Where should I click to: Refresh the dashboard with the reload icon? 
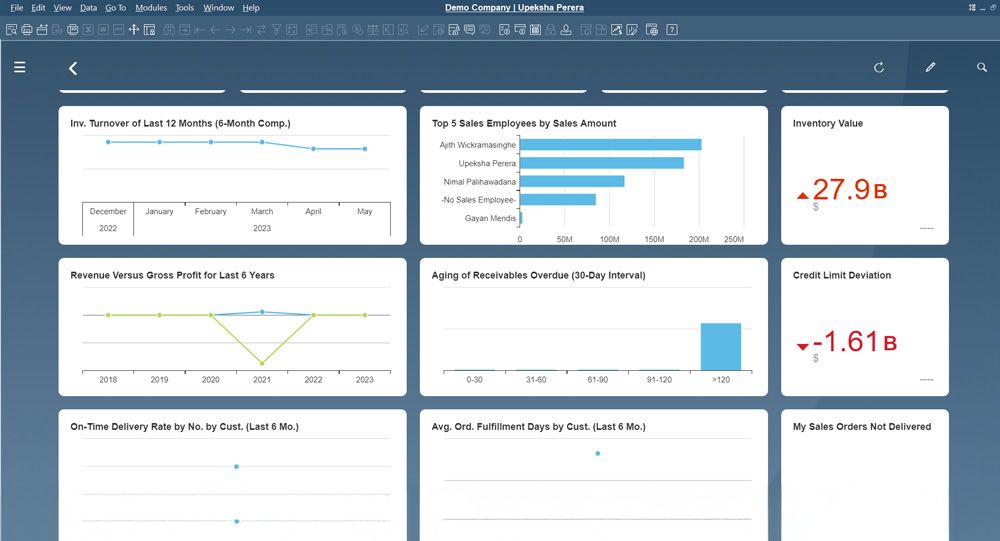879,67
